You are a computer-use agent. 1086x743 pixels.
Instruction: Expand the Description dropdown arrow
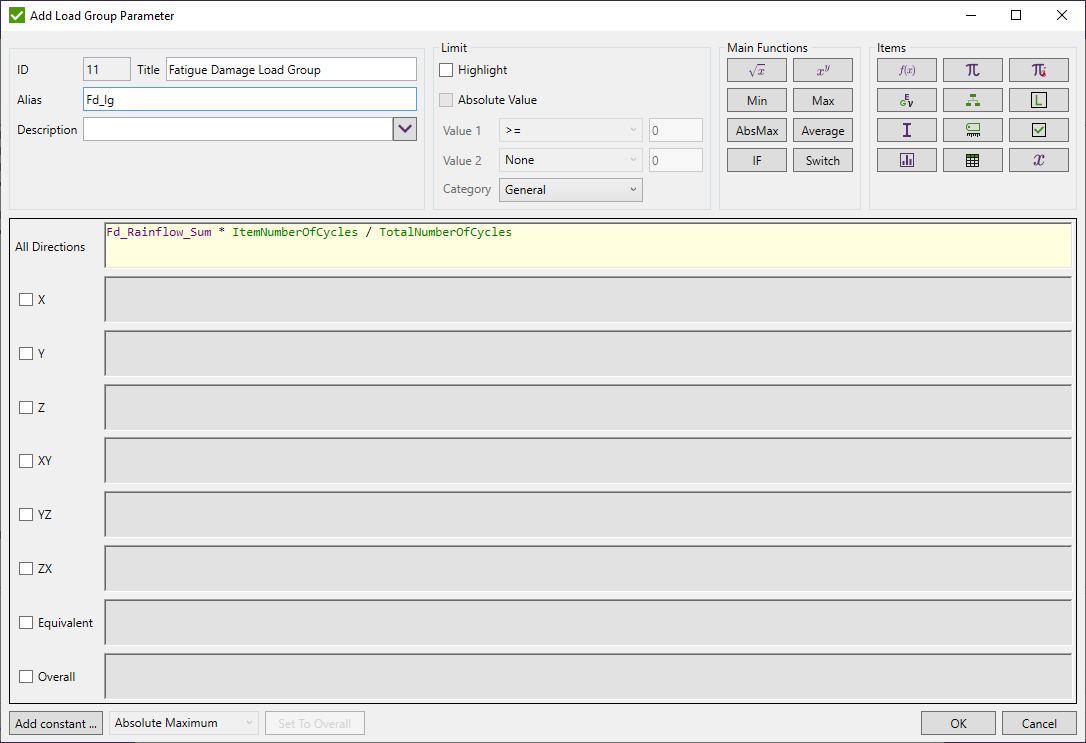(x=404, y=130)
